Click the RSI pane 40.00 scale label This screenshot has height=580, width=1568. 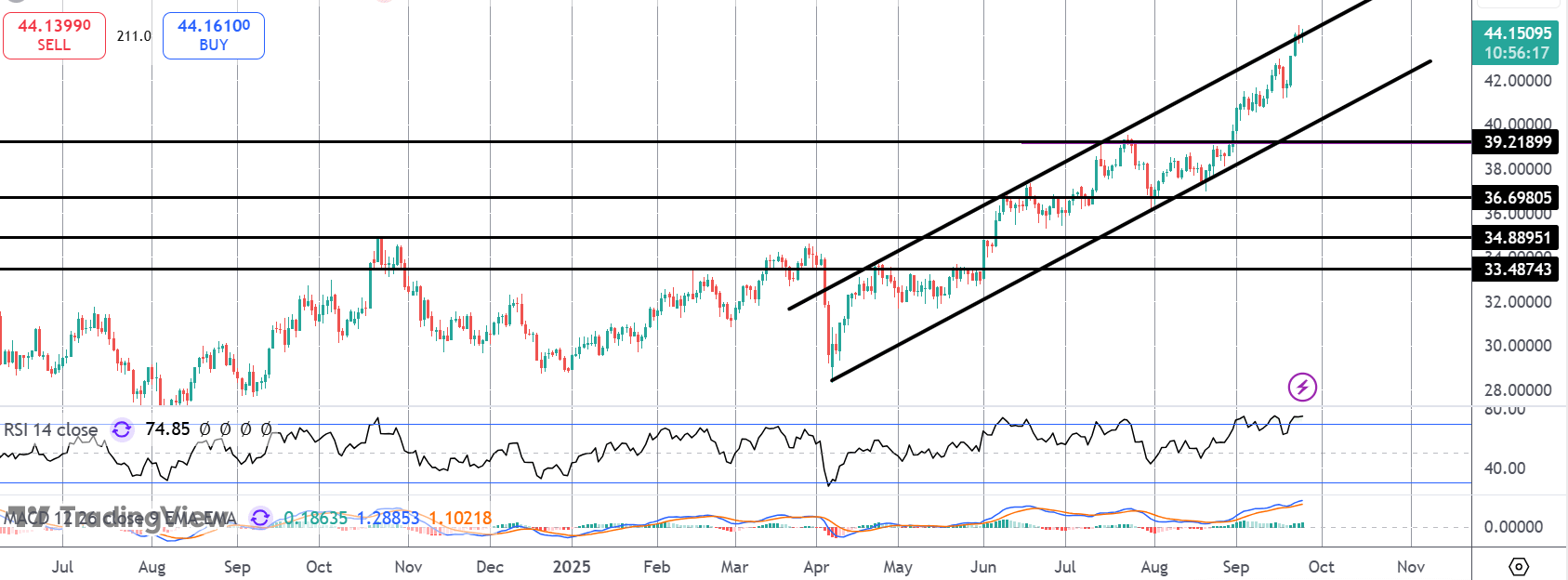pyautogui.click(x=1505, y=468)
